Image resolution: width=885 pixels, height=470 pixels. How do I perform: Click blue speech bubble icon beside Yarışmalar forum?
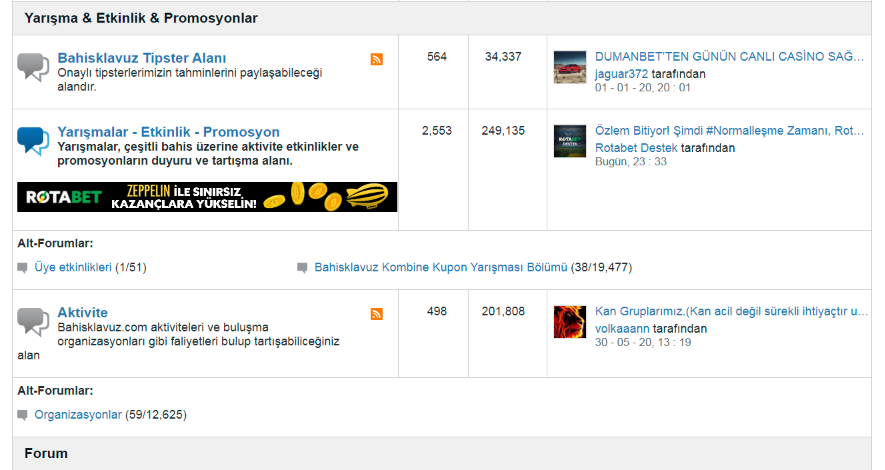coord(33,141)
